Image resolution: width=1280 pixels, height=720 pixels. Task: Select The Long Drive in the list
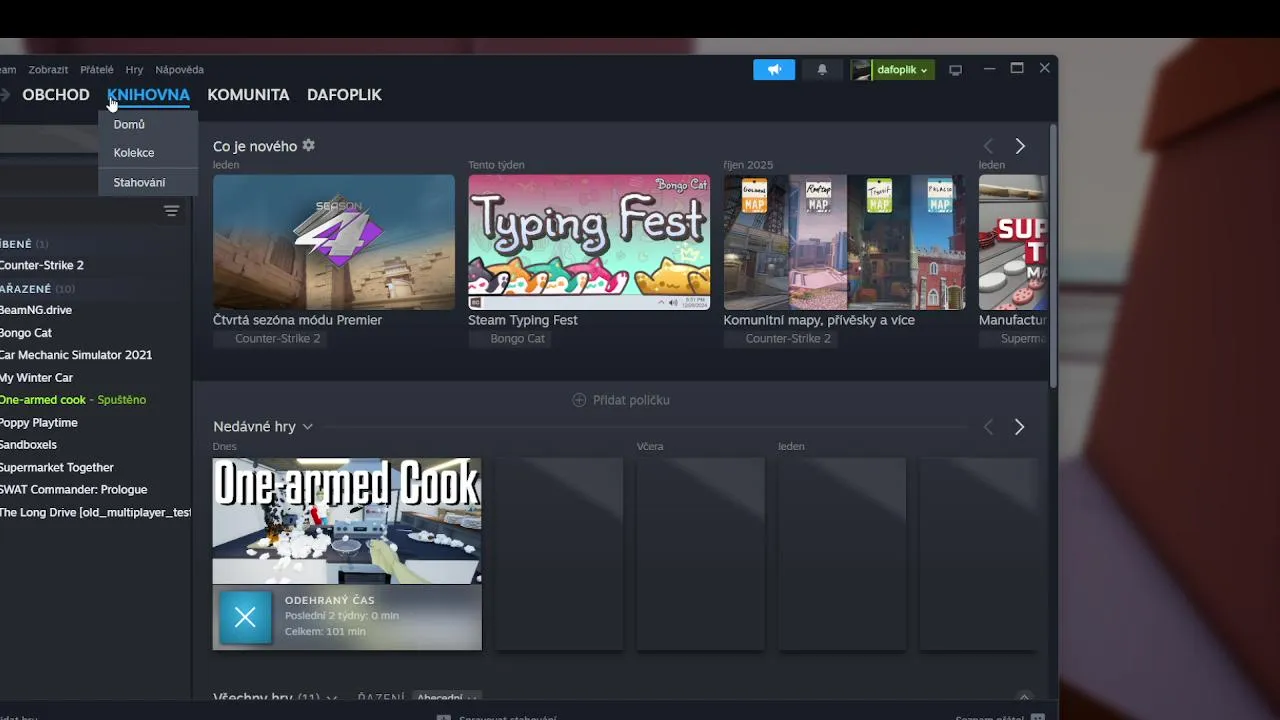[95, 512]
